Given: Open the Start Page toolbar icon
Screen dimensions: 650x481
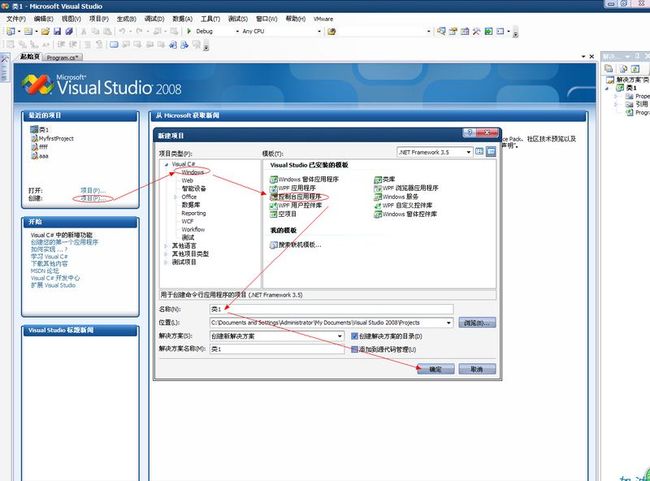Looking at the screenshot, I should [489, 31].
